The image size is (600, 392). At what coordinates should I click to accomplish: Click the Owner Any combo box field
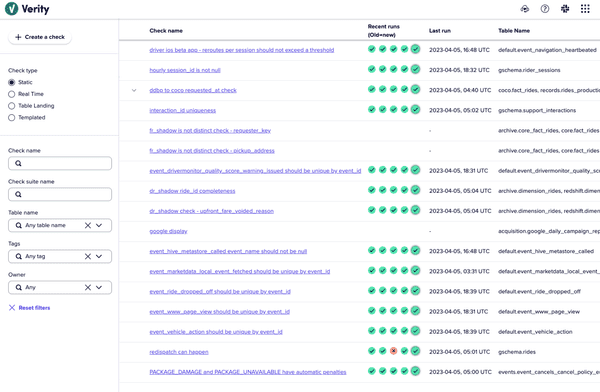click(x=60, y=287)
